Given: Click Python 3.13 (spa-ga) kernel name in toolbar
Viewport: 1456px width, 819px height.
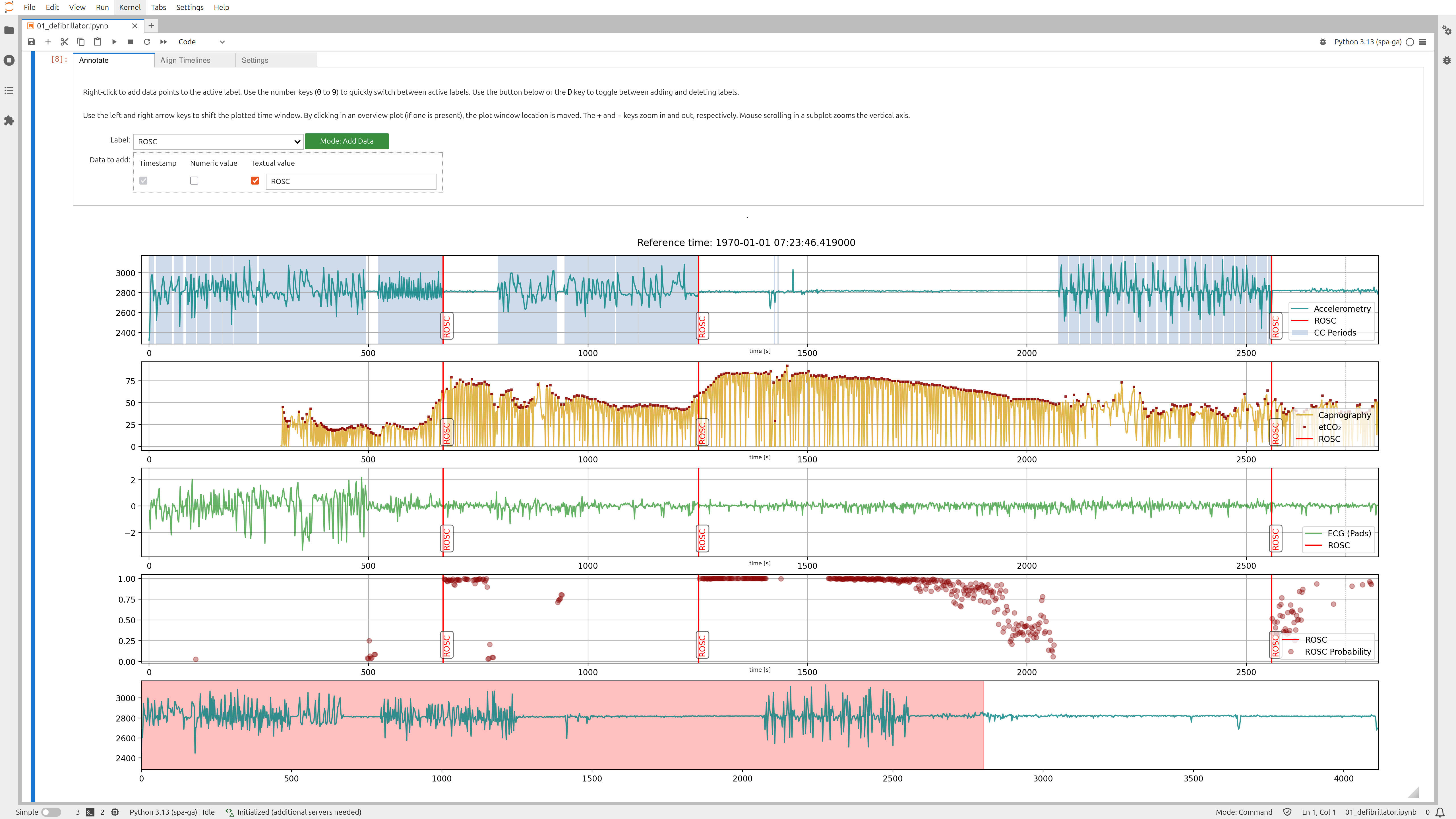Looking at the screenshot, I should tap(1368, 42).
